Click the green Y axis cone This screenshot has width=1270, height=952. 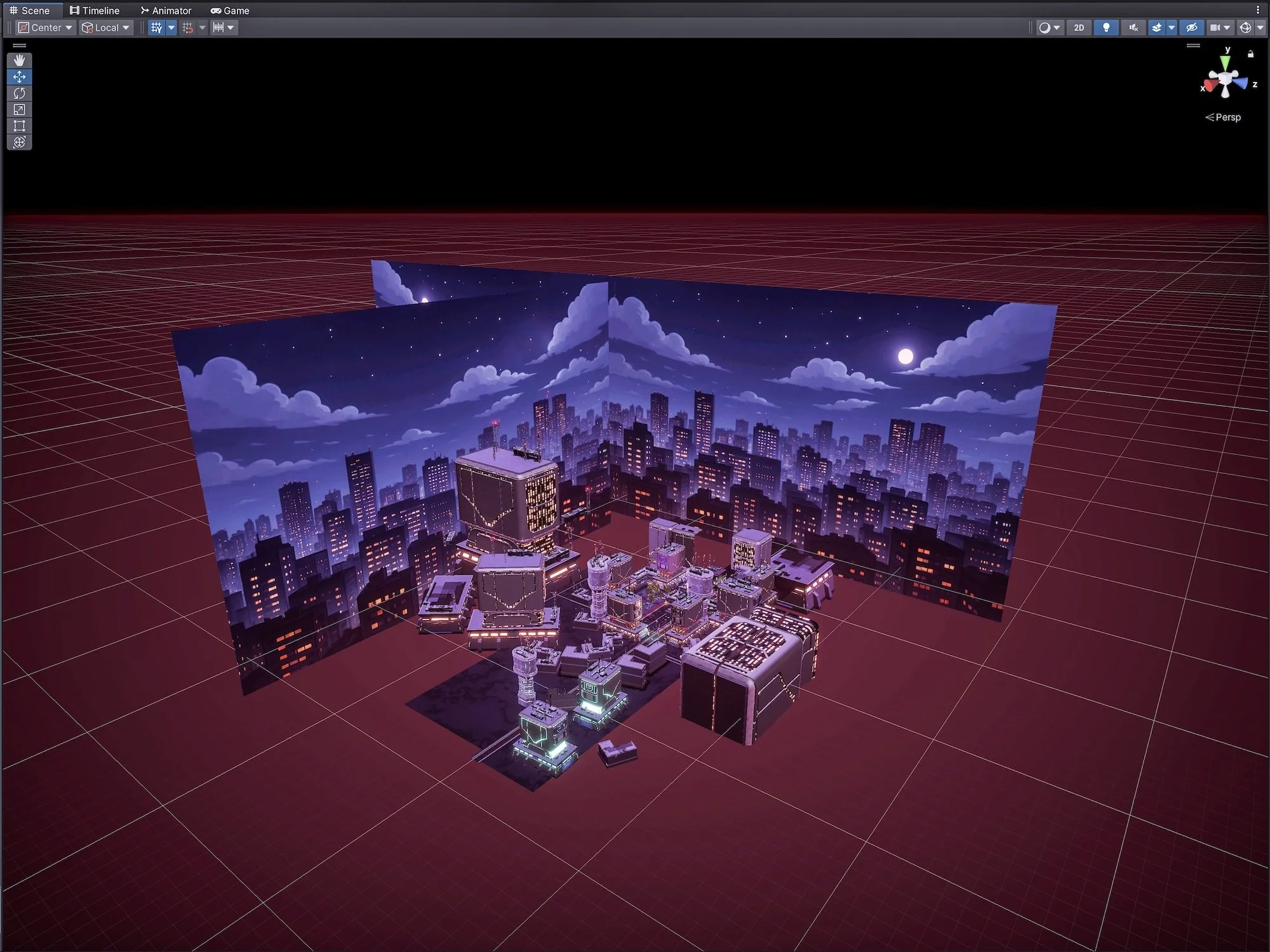click(1226, 62)
